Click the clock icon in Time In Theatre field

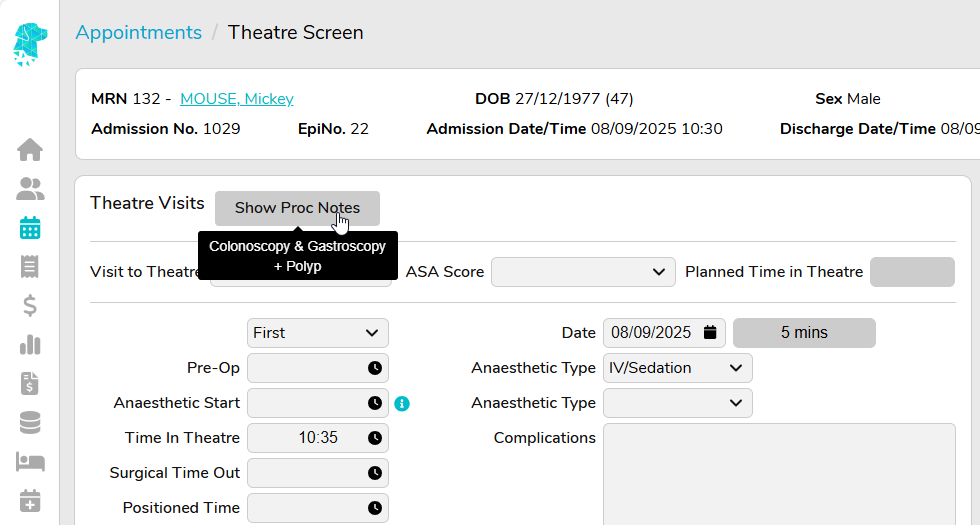(x=374, y=438)
